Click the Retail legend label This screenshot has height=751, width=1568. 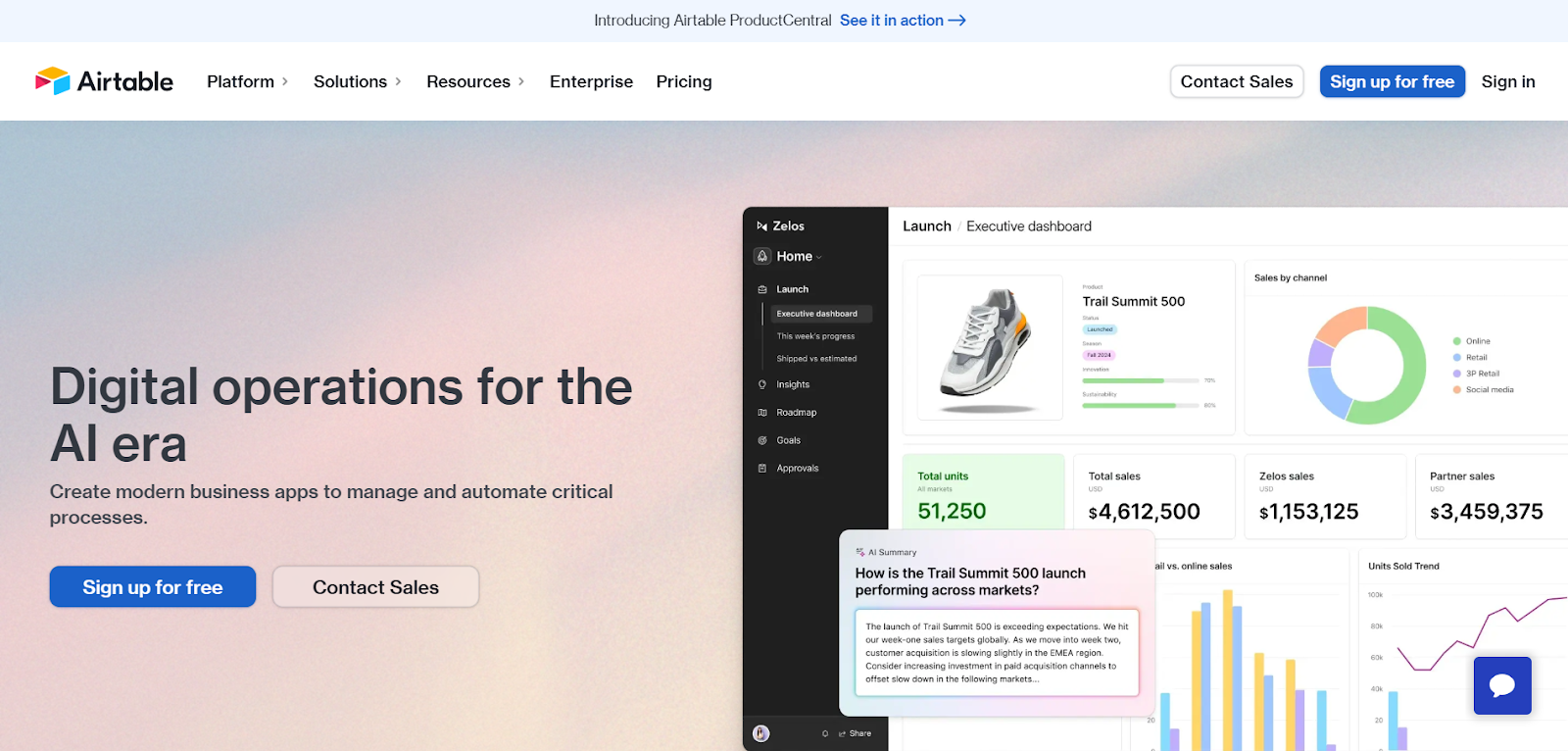(x=1477, y=358)
